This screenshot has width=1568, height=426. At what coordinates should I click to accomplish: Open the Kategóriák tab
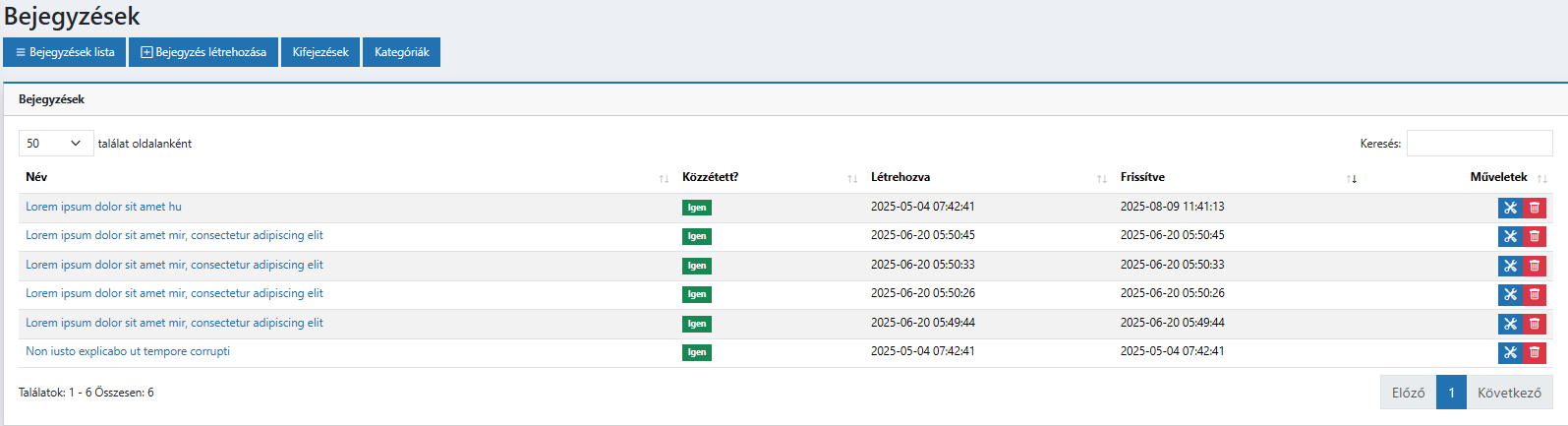[401, 52]
